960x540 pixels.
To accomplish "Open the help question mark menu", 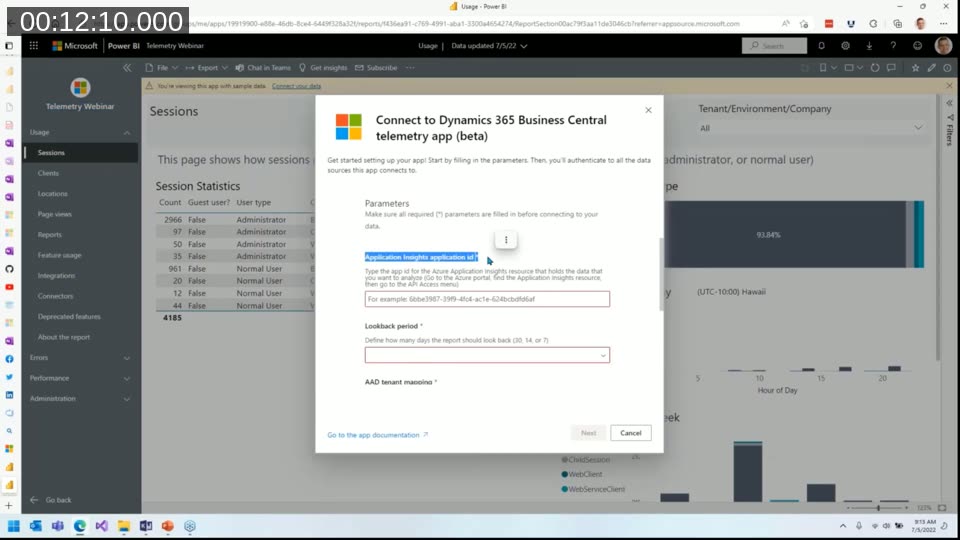I will (893, 45).
